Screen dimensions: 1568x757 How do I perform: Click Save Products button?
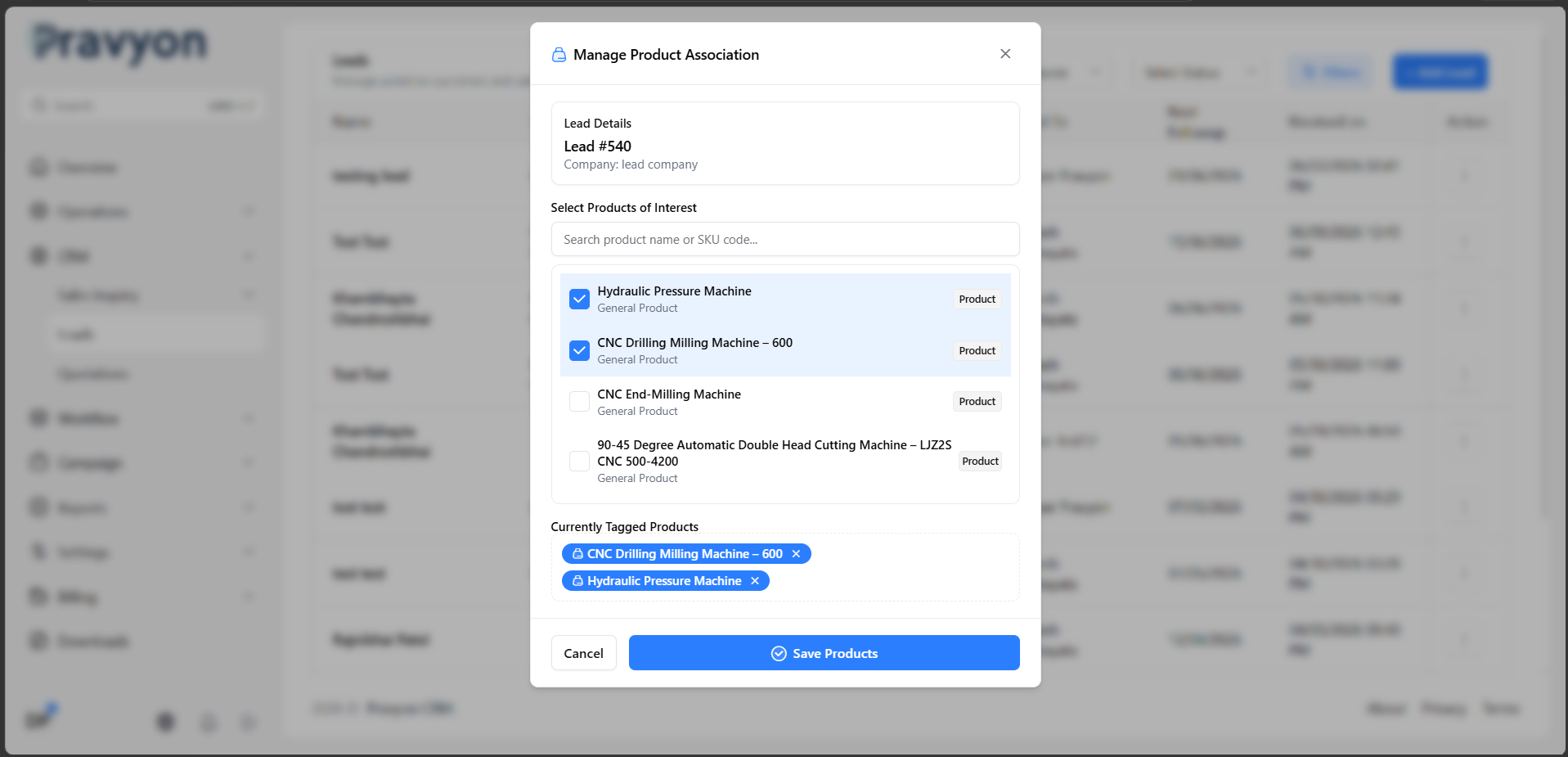tap(824, 653)
